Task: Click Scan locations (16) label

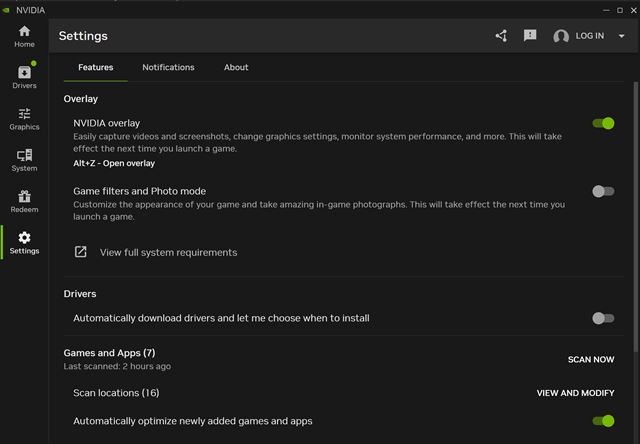Action: [116, 393]
